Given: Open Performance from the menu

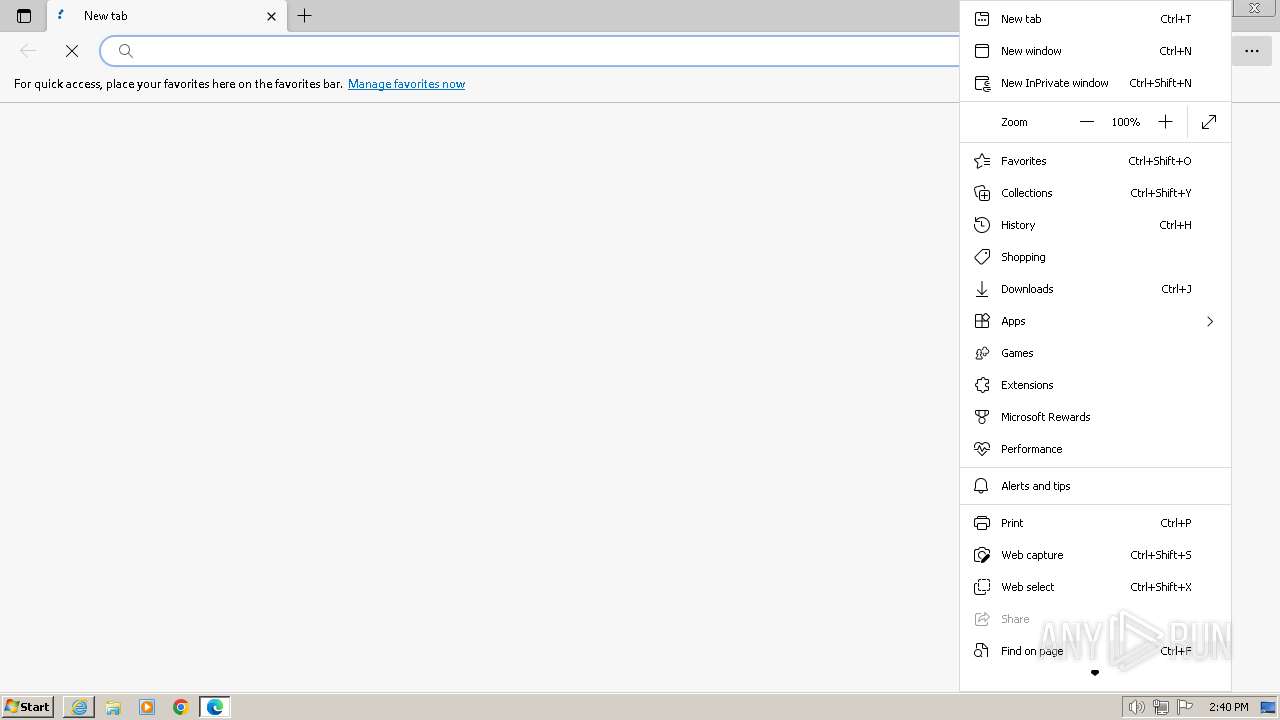Looking at the screenshot, I should tap(1095, 449).
